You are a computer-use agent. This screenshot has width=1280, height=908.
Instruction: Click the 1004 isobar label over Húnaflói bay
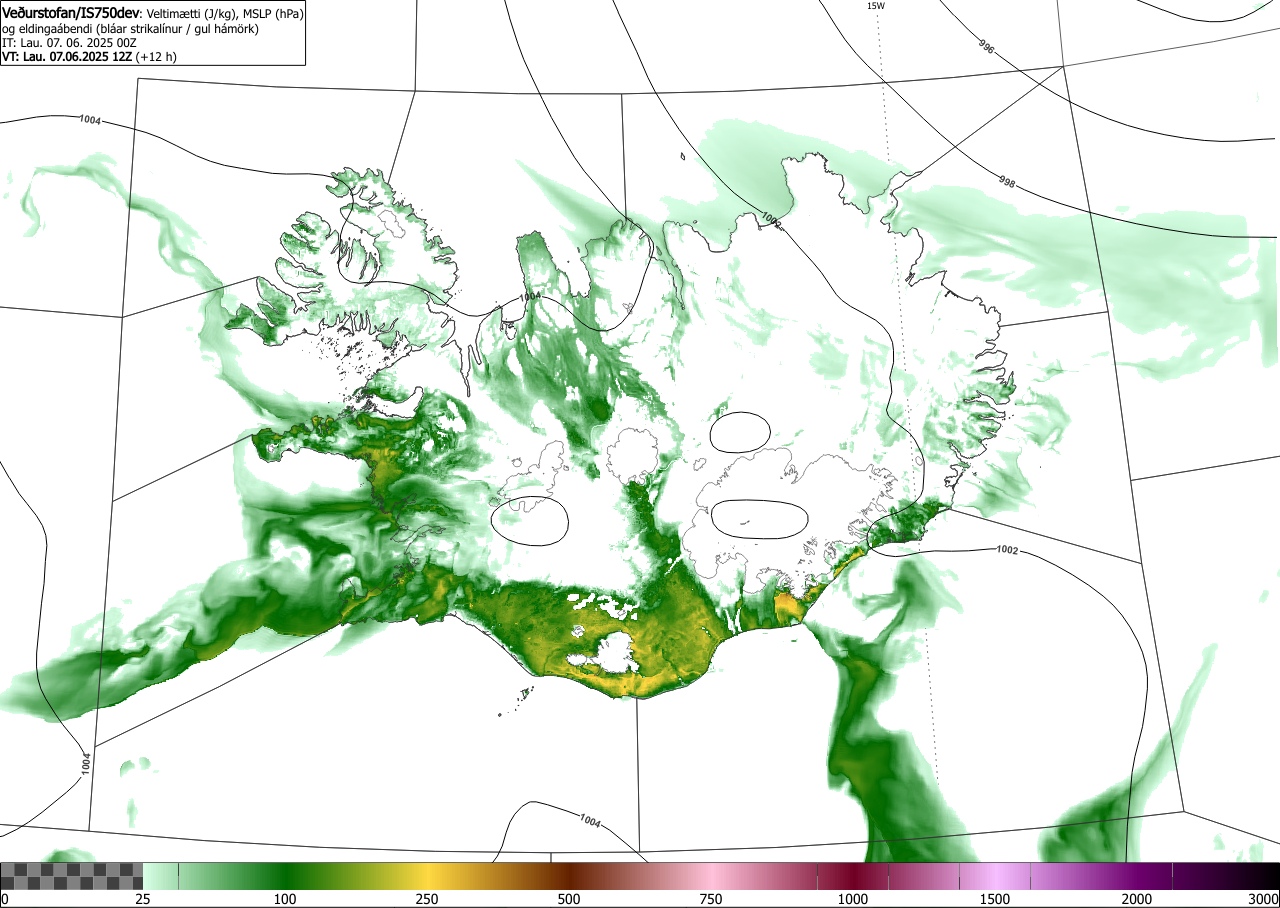[530, 297]
